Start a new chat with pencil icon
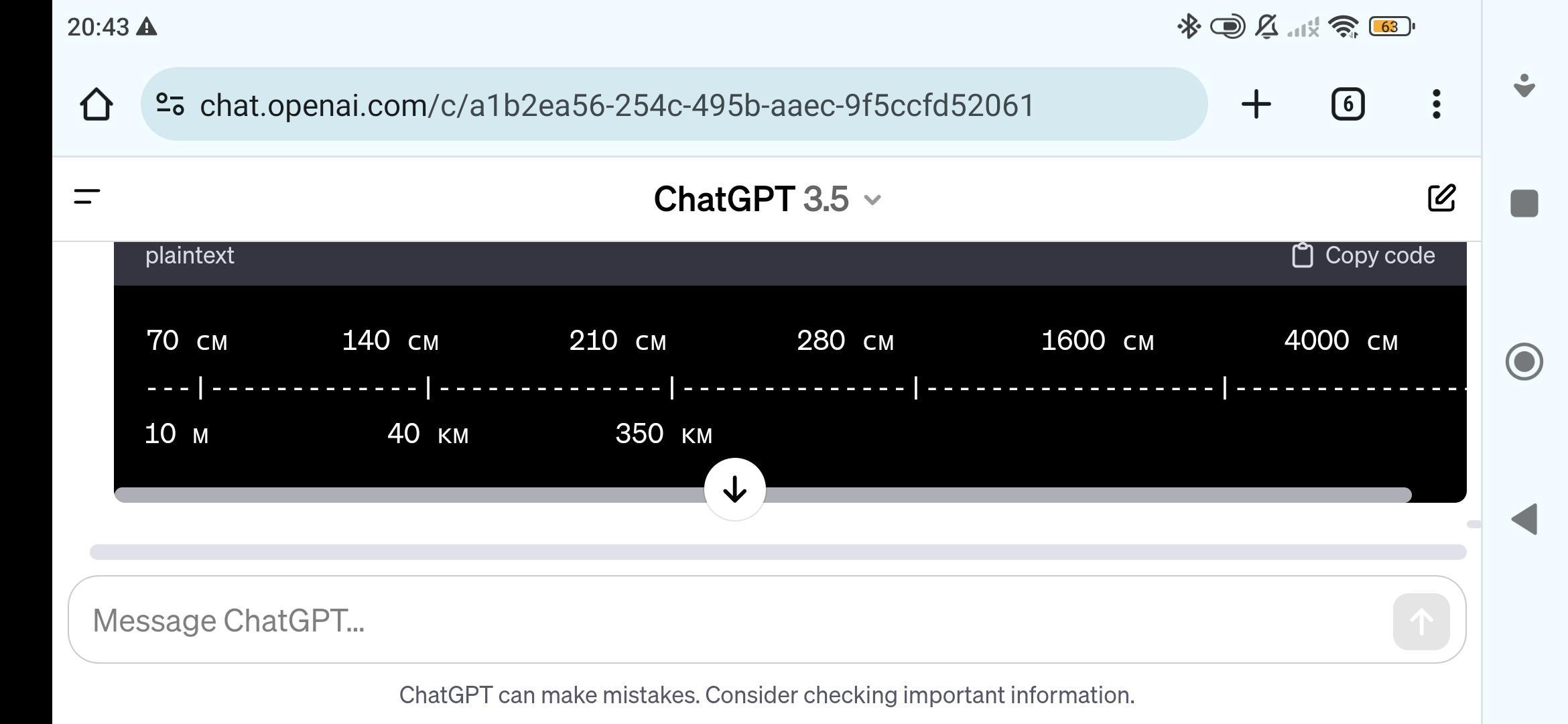Viewport: 1568px width, 724px height. click(1441, 198)
